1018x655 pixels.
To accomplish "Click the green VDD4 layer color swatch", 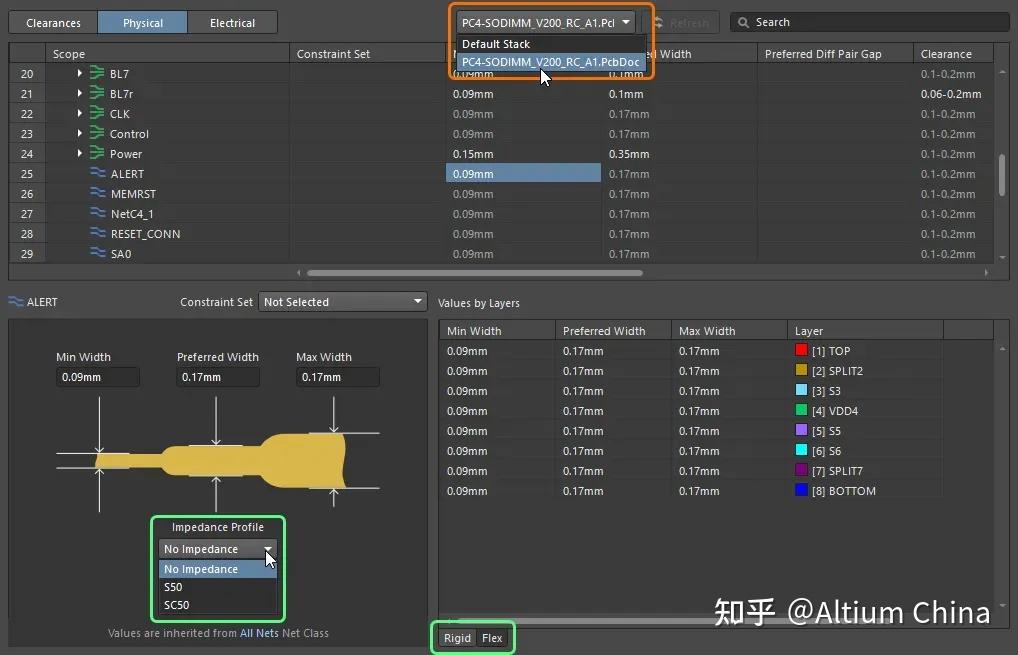I will click(x=801, y=410).
